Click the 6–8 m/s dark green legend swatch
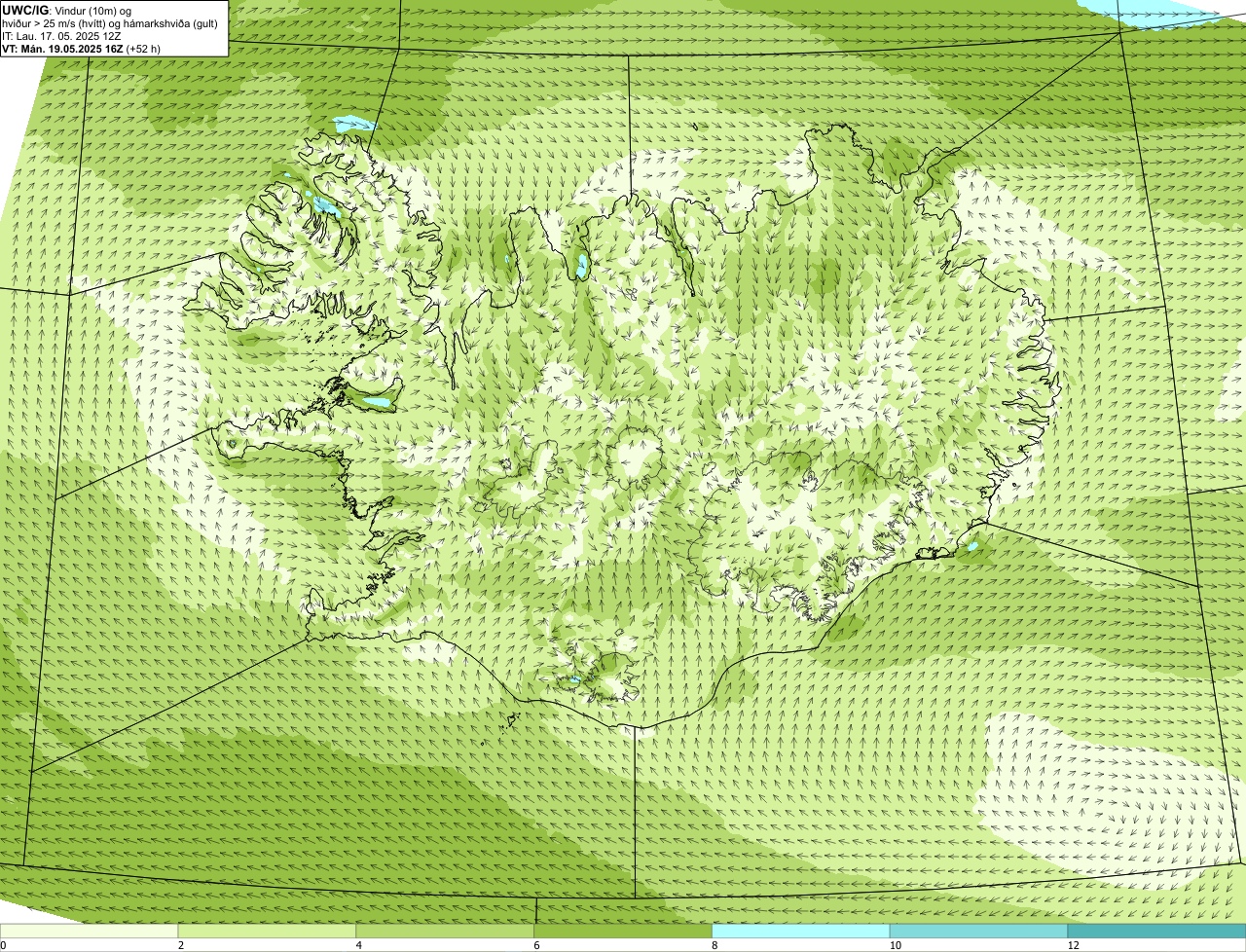1246x952 pixels. pyautogui.click(x=623, y=931)
